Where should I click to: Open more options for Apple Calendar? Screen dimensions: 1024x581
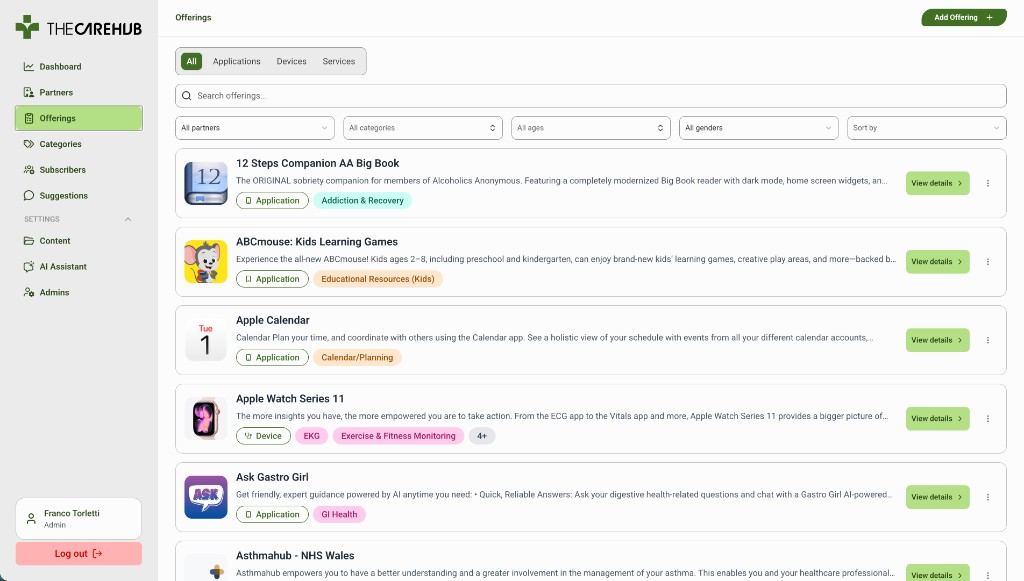tap(987, 340)
